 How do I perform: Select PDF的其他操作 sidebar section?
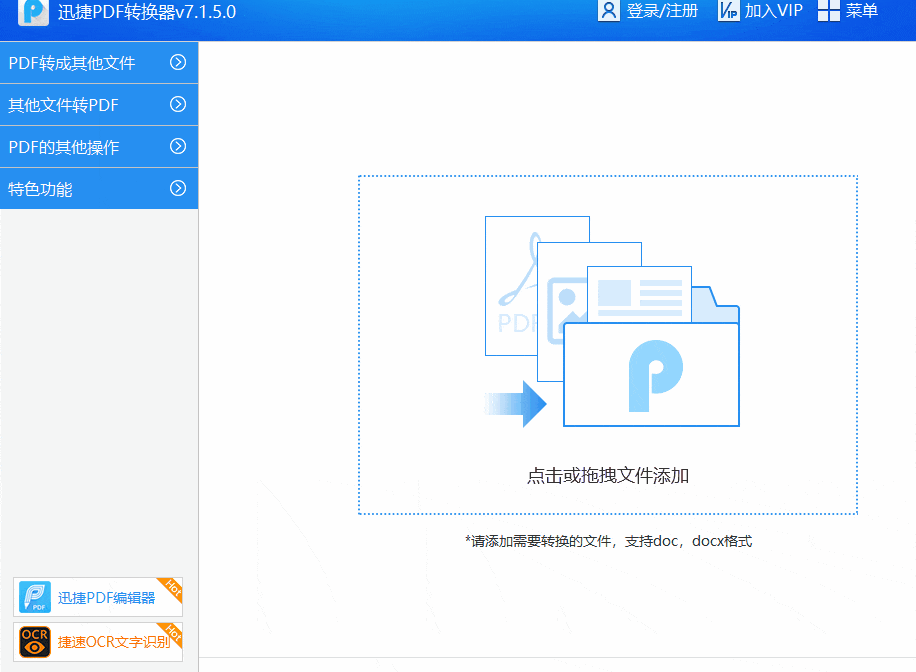click(99, 147)
